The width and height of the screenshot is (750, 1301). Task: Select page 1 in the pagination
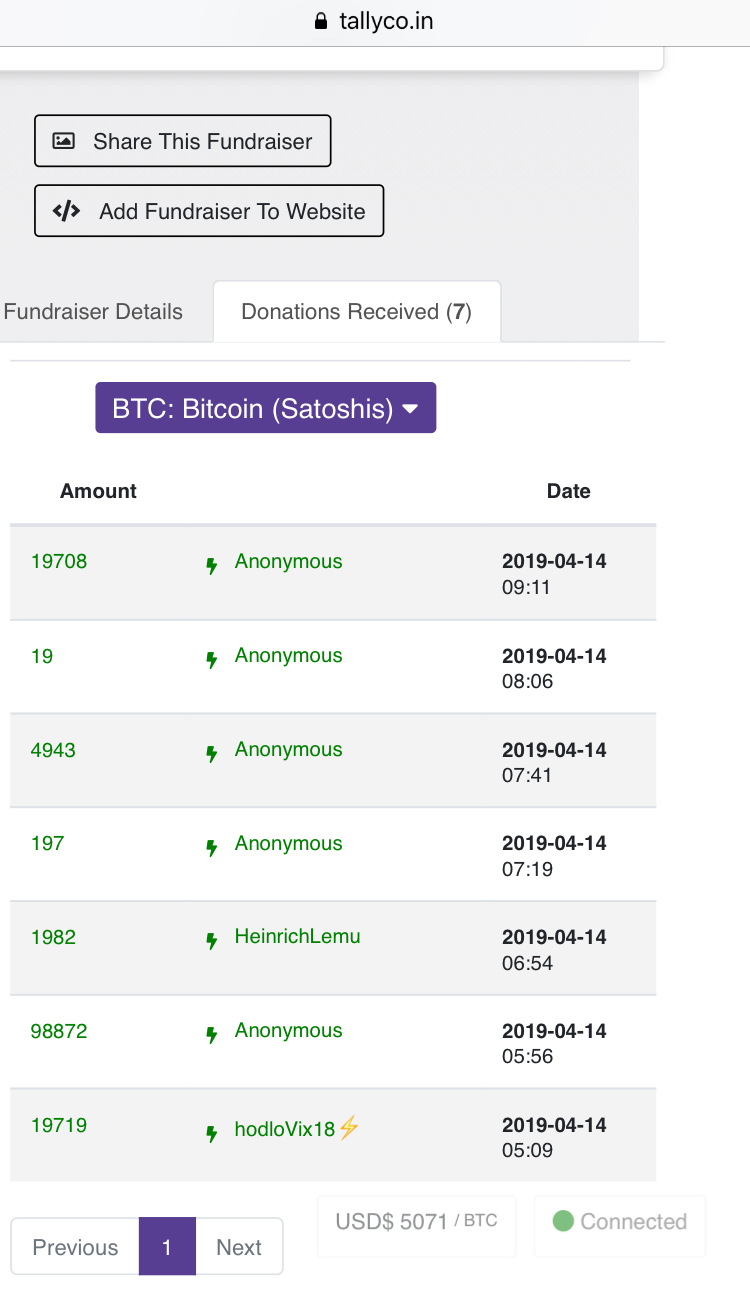167,1247
